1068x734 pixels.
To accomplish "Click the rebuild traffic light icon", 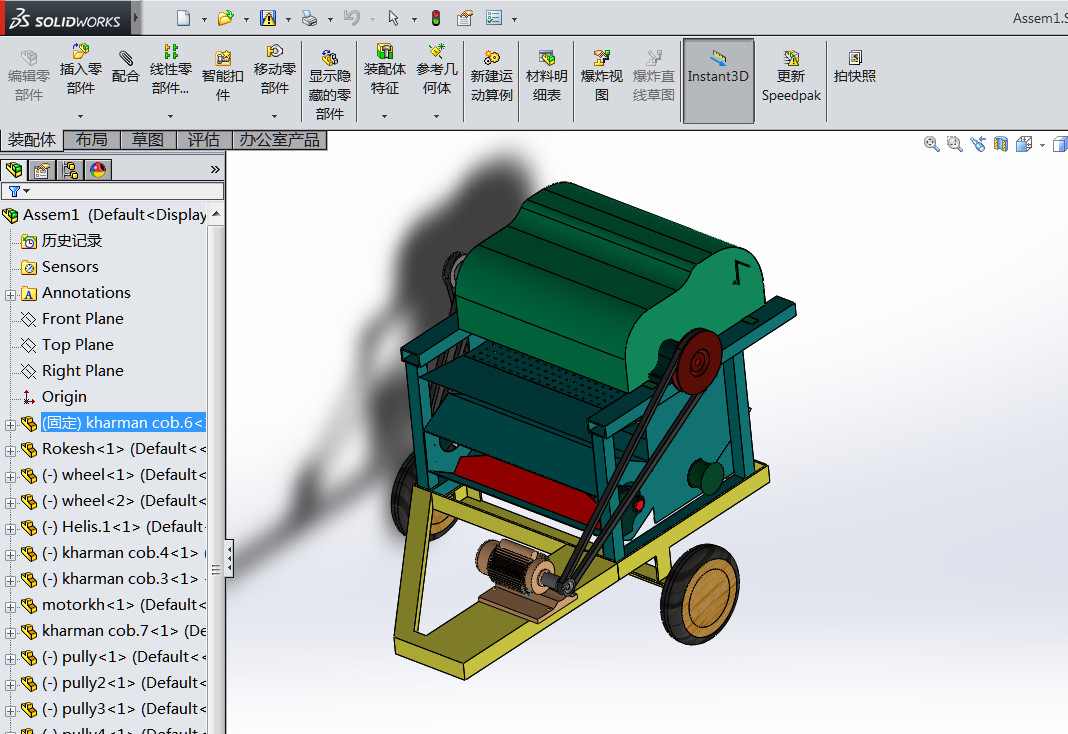I will tap(435, 18).
